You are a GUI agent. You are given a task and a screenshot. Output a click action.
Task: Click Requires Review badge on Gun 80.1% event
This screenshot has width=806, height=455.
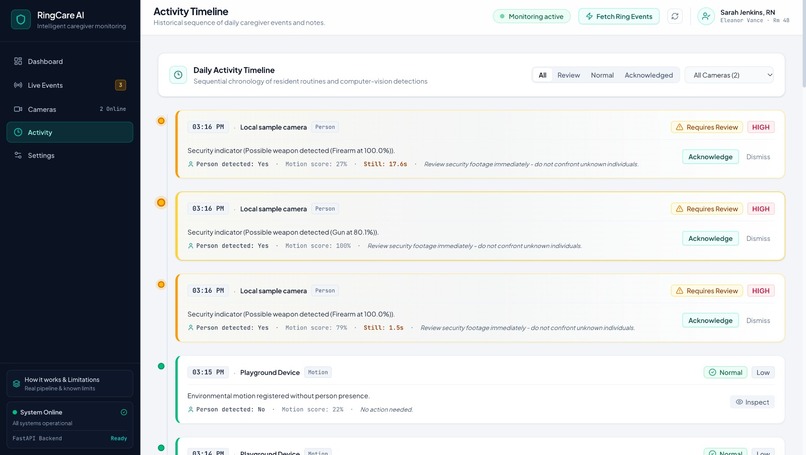(x=707, y=209)
